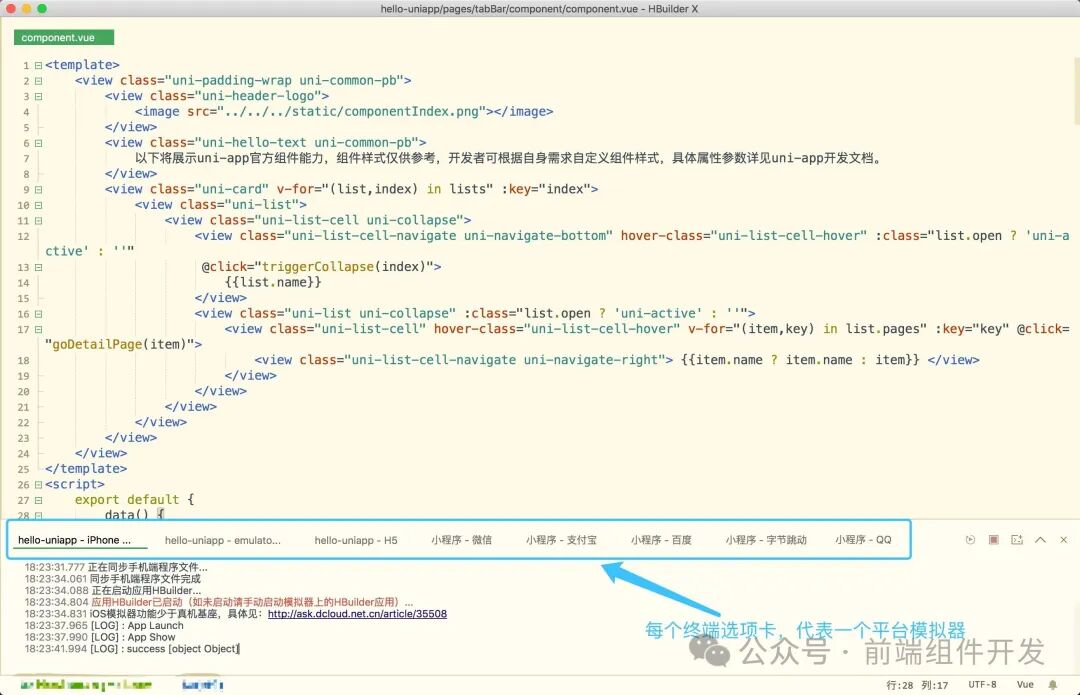This screenshot has width=1080, height=695.
Task: Rerun the app with the console play icon
Action: click(x=970, y=540)
